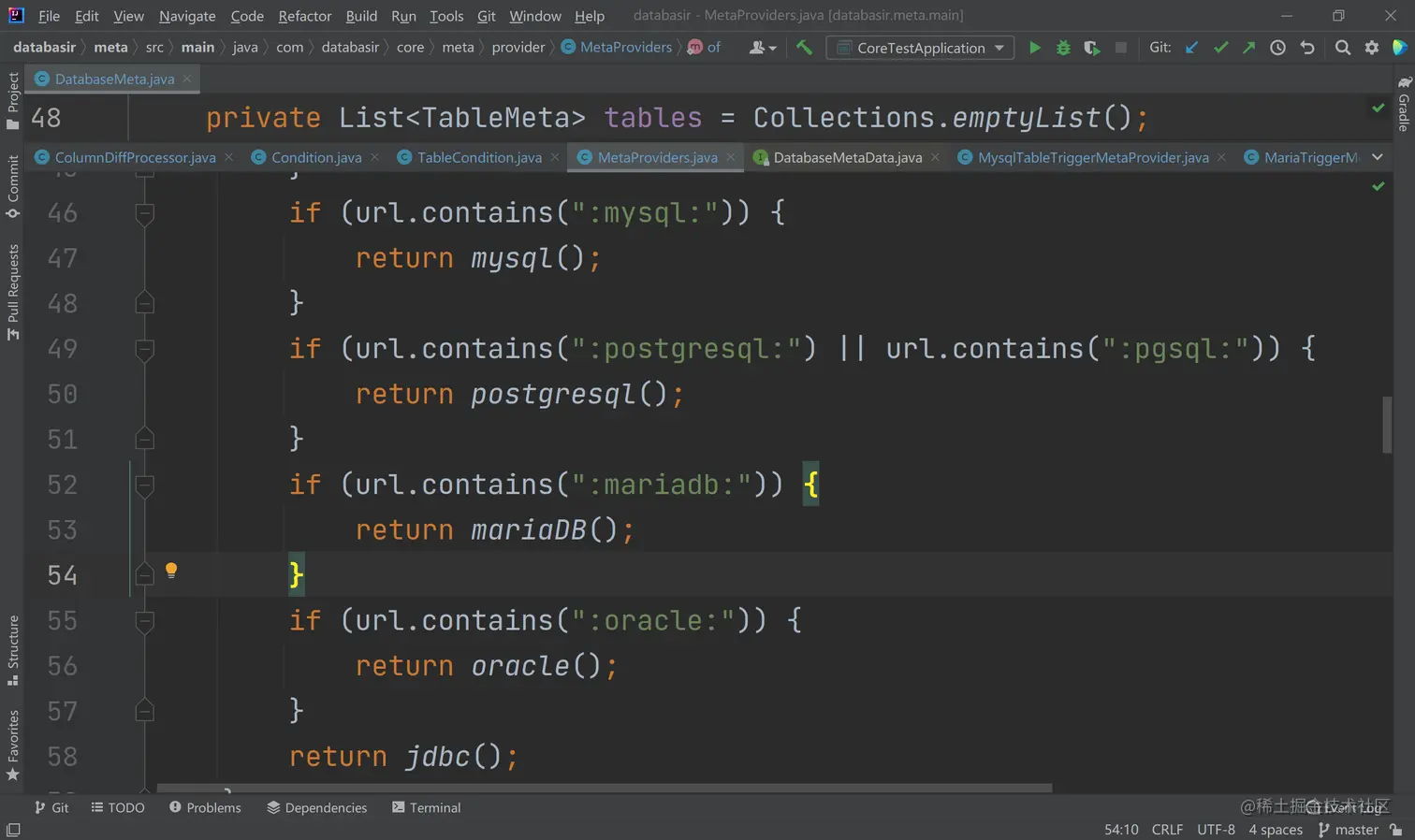Screen dimensions: 1415x840
Task: Open IDE settings gear icon
Action: pos(1372,48)
